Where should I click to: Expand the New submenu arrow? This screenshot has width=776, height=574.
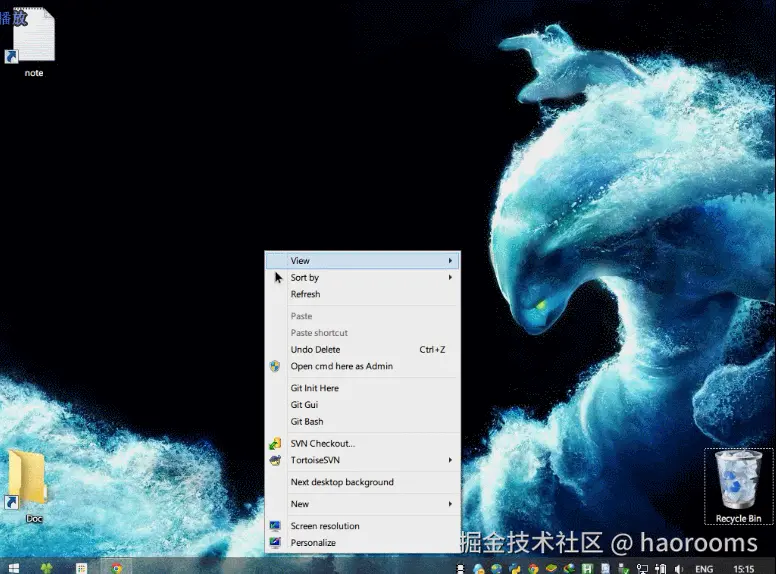pos(450,504)
